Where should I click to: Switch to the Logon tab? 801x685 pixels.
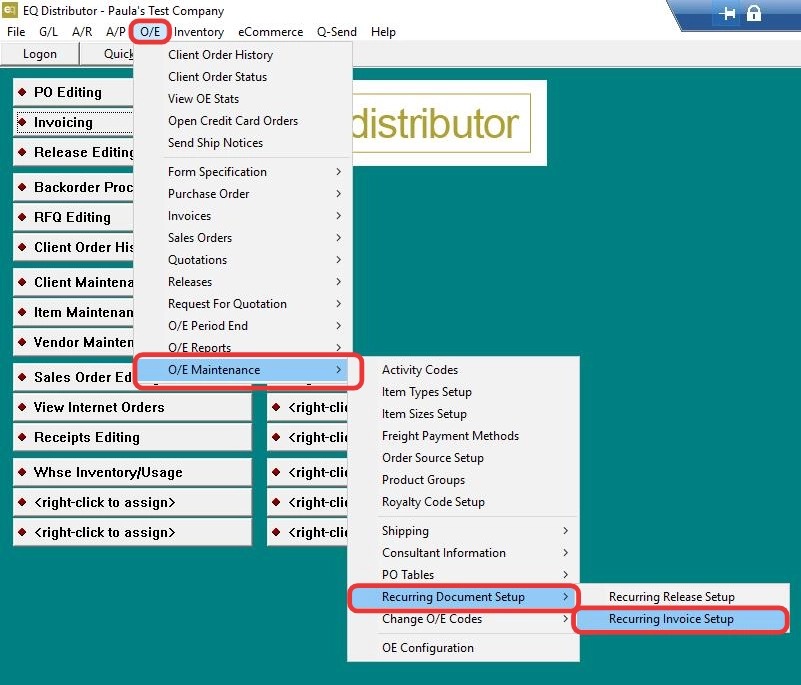point(40,54)
